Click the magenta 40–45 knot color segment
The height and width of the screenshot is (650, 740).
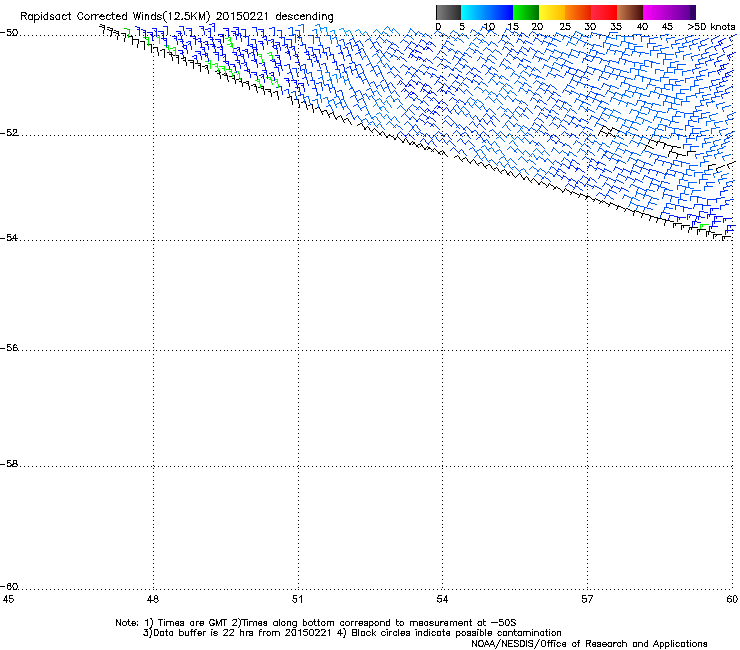point(656,13)
